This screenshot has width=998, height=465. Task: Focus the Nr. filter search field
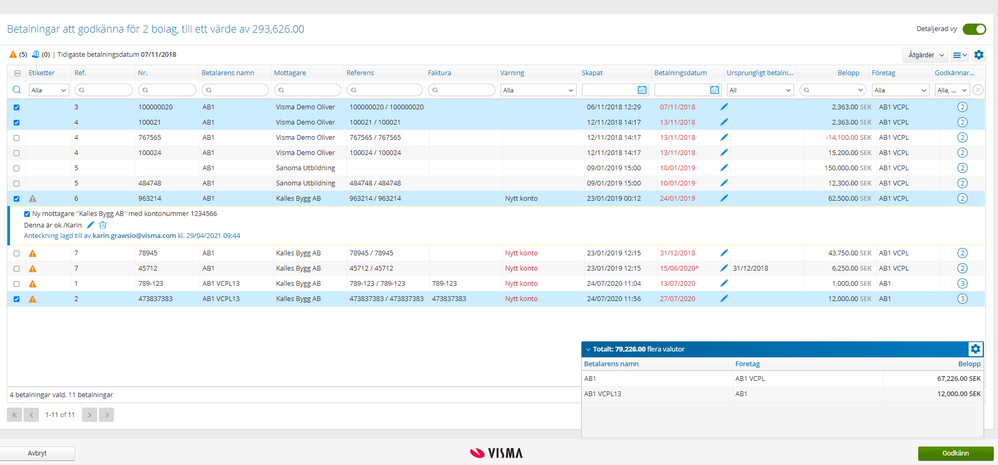pos(167,90)
